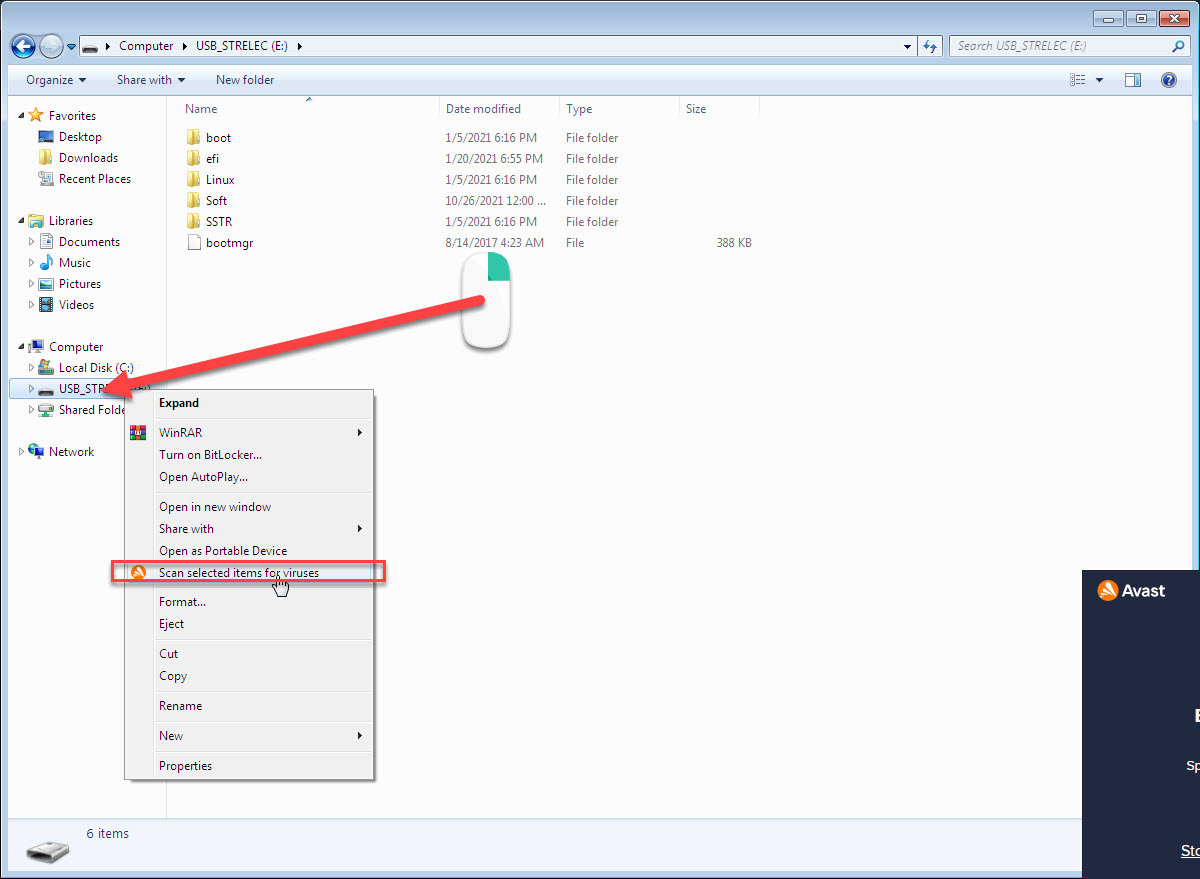
Task: Toggle the preview pane icon
Action: (1133, 80)
